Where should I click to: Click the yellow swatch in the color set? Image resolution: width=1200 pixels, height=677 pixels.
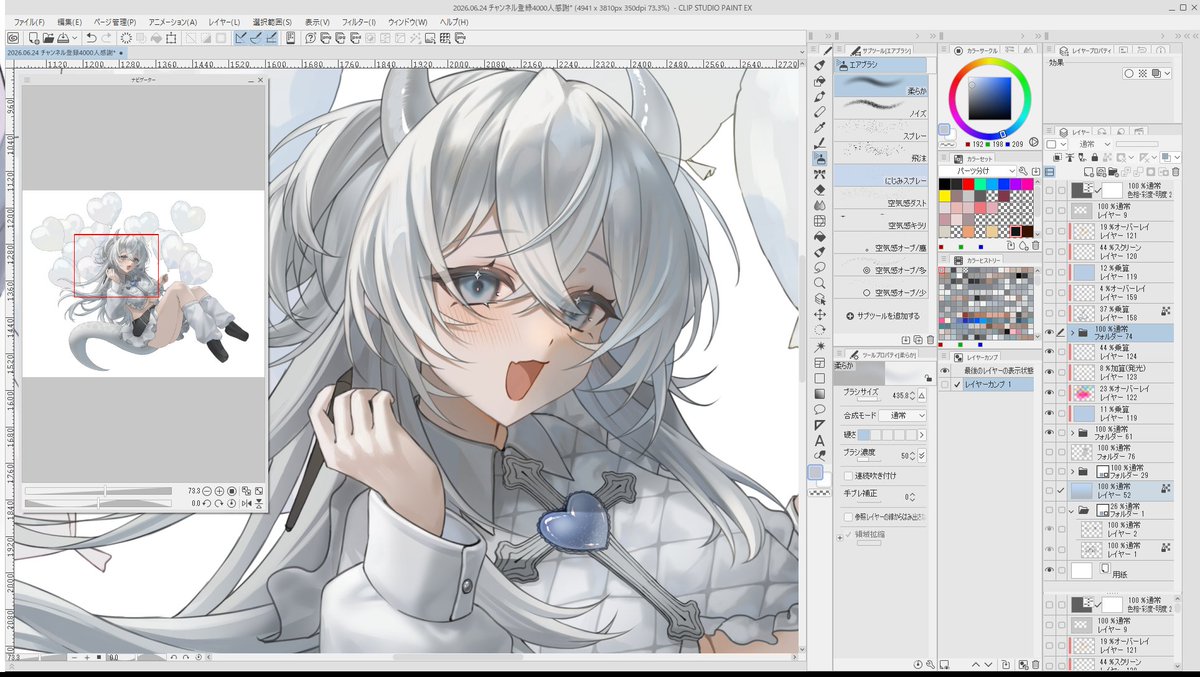944,196
